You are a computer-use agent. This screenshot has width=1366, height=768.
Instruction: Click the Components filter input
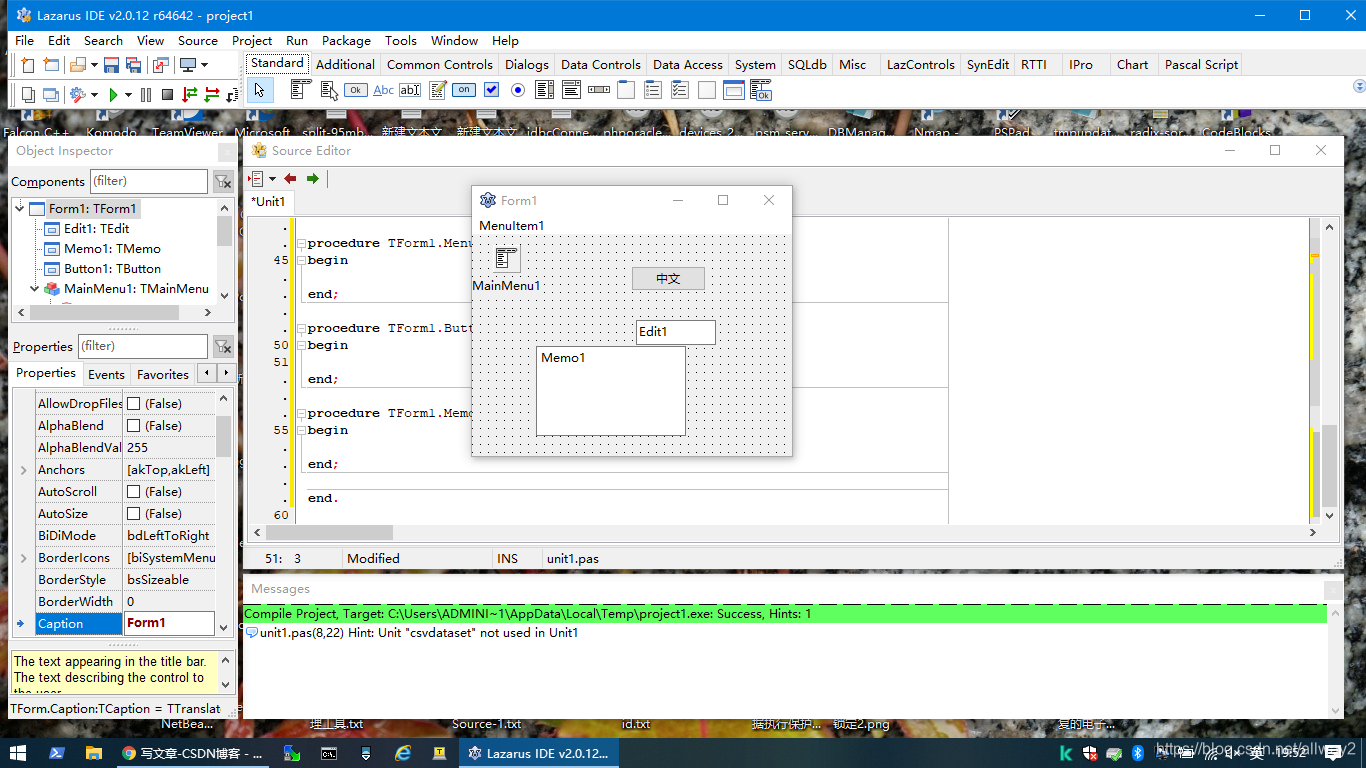(149, 181)
